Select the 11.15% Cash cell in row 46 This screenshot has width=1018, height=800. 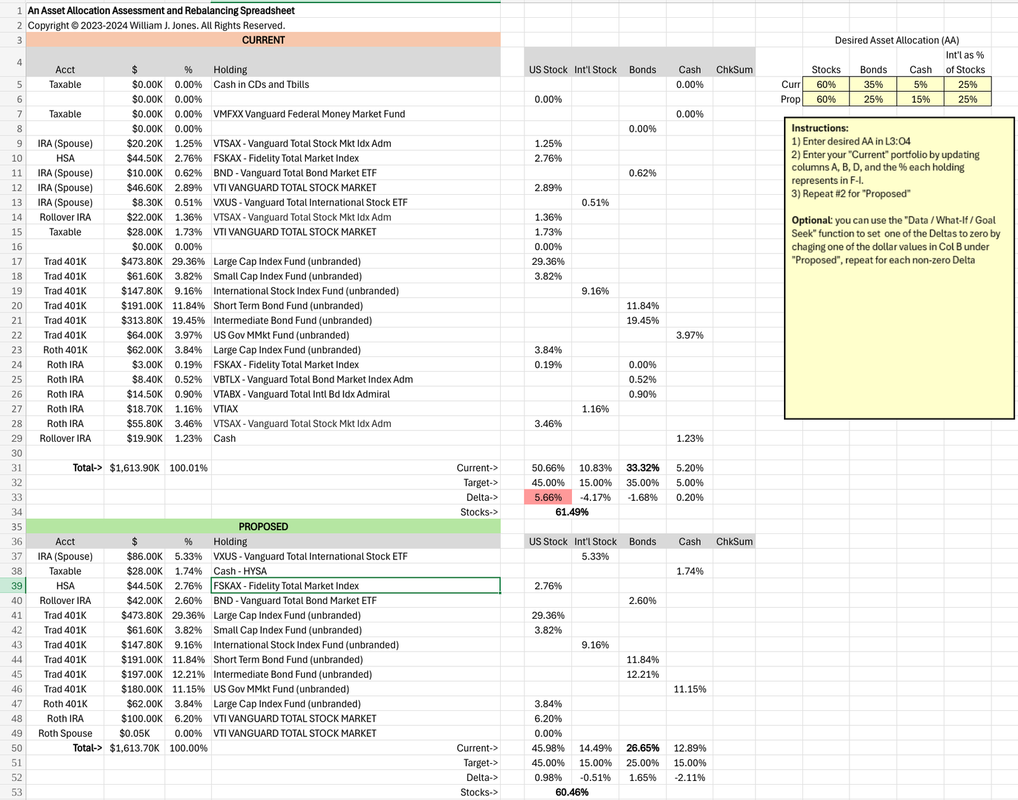[x=689, y=689]
